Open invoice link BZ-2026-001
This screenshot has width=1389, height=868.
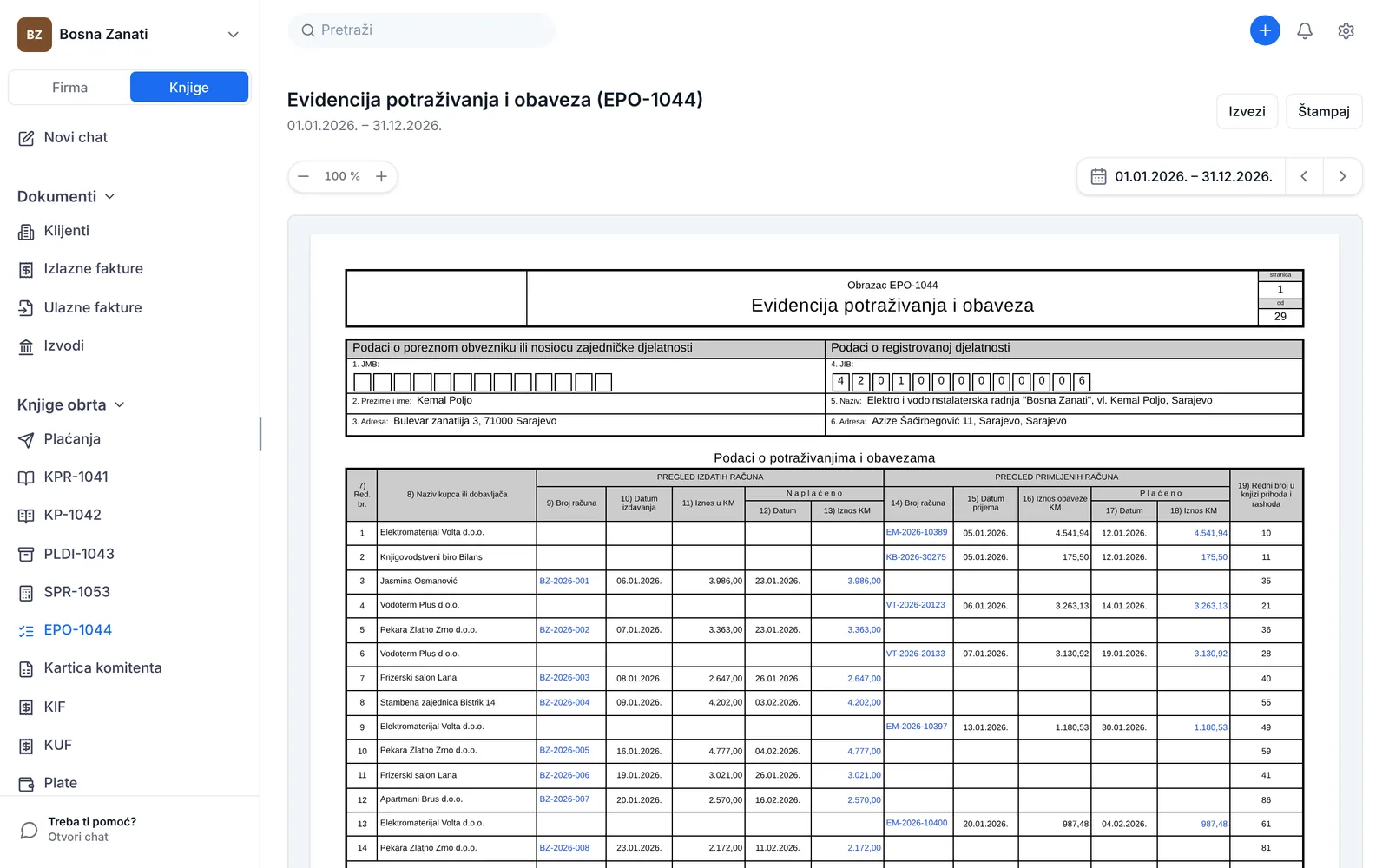[x=564, y=582]
